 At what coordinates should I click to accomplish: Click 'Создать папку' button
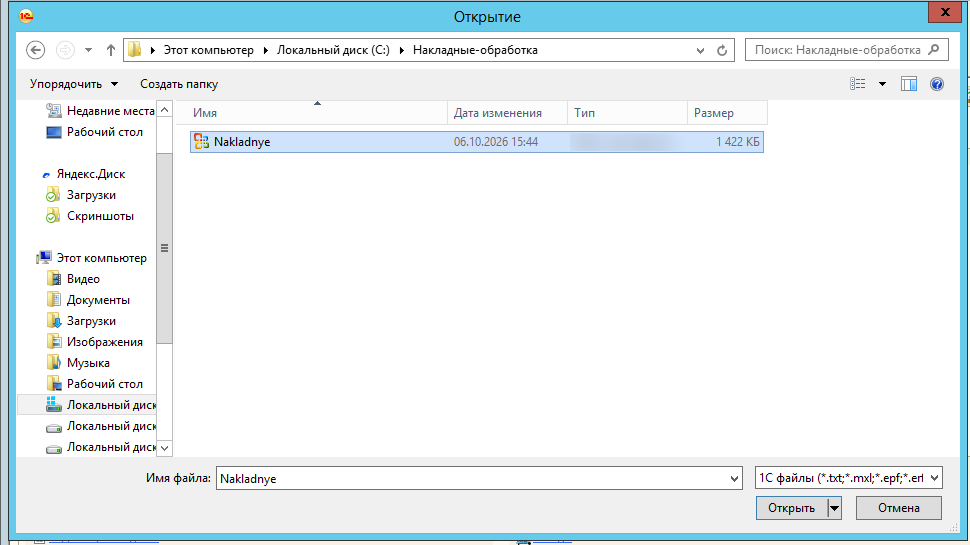(179, 84)
